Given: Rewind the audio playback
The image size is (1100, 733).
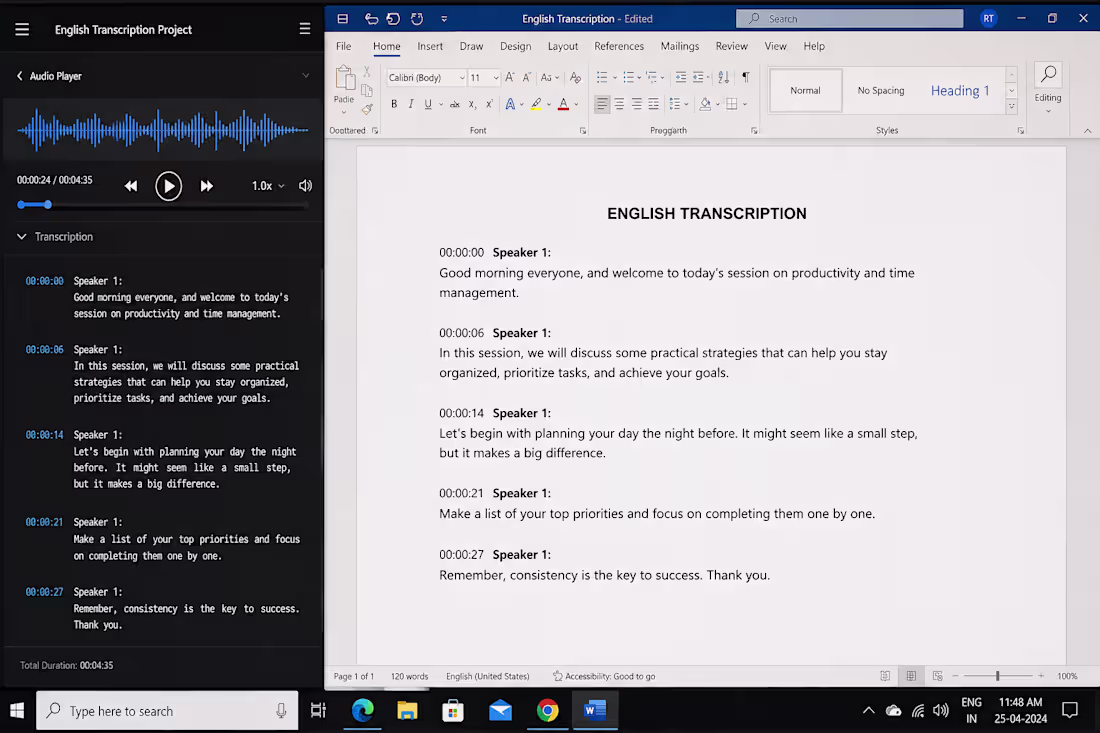Looking at the screenshot, I should 130,186.
